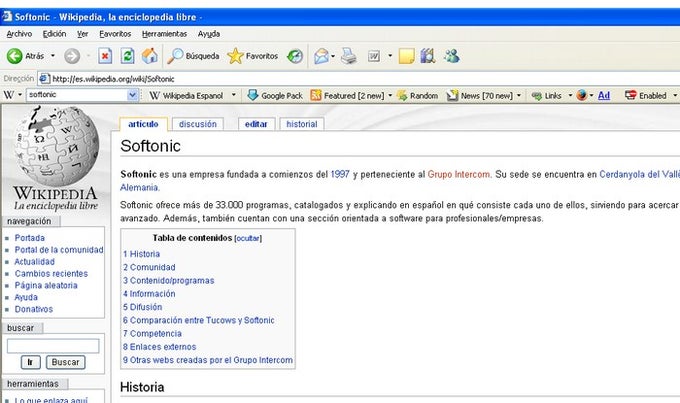Click the Página aleatoria sidebar link
Image resolution: width=680 pixels, height=403 pixels.
pyautogui.click(x=46, y=285)
